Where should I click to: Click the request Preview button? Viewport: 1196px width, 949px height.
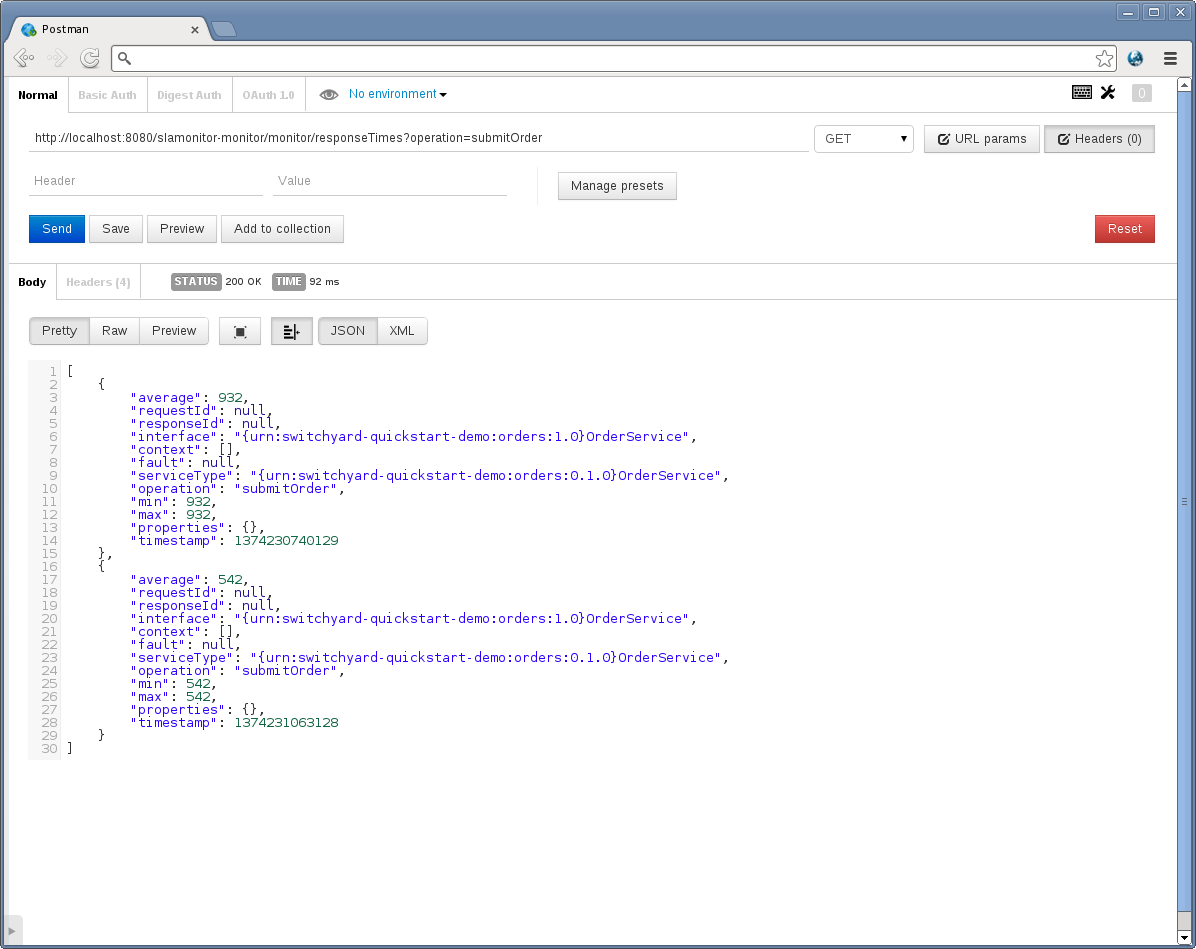click(182, 229)
